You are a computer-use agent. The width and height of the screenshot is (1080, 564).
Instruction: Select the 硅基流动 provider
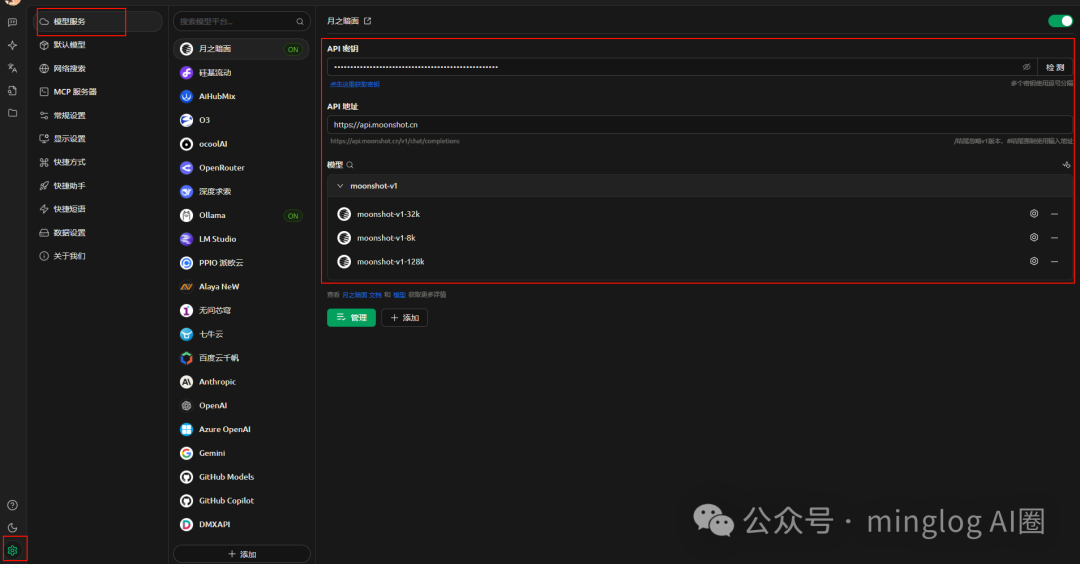point(241,72)
